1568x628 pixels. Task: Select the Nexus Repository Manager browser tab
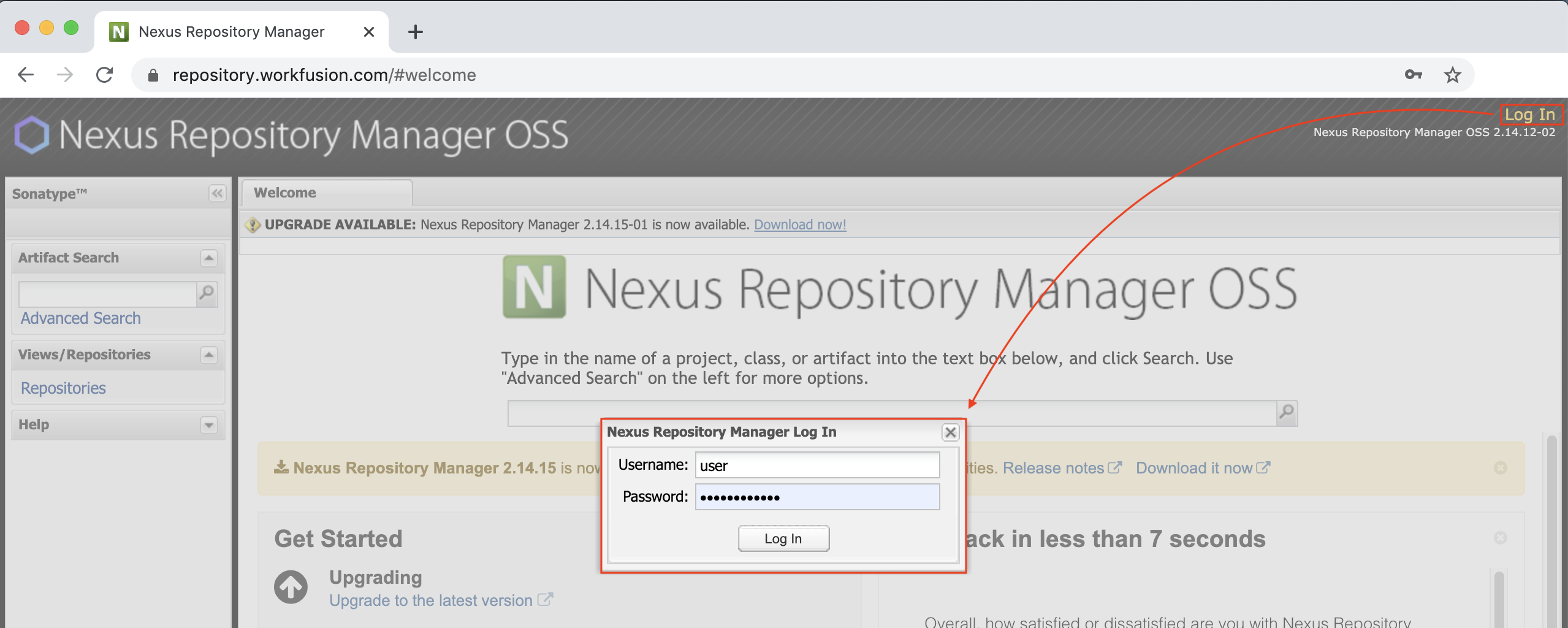[x=242, y=32]
